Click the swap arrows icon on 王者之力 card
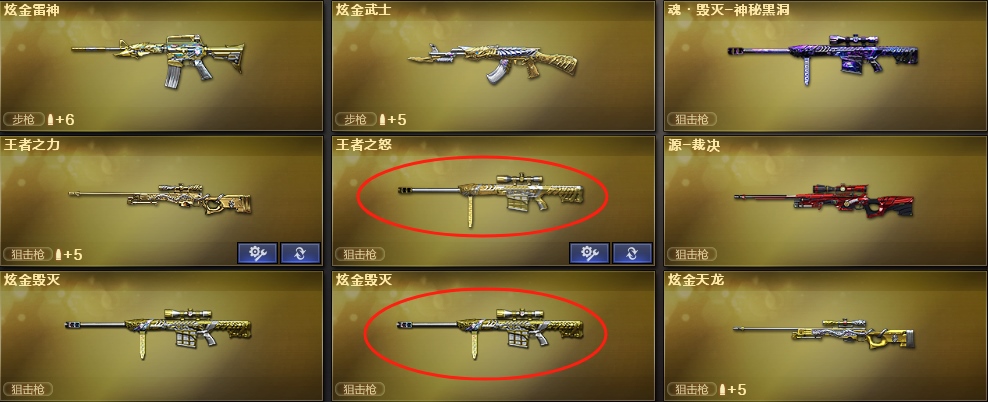988x402 pixels. click(300, 253)
